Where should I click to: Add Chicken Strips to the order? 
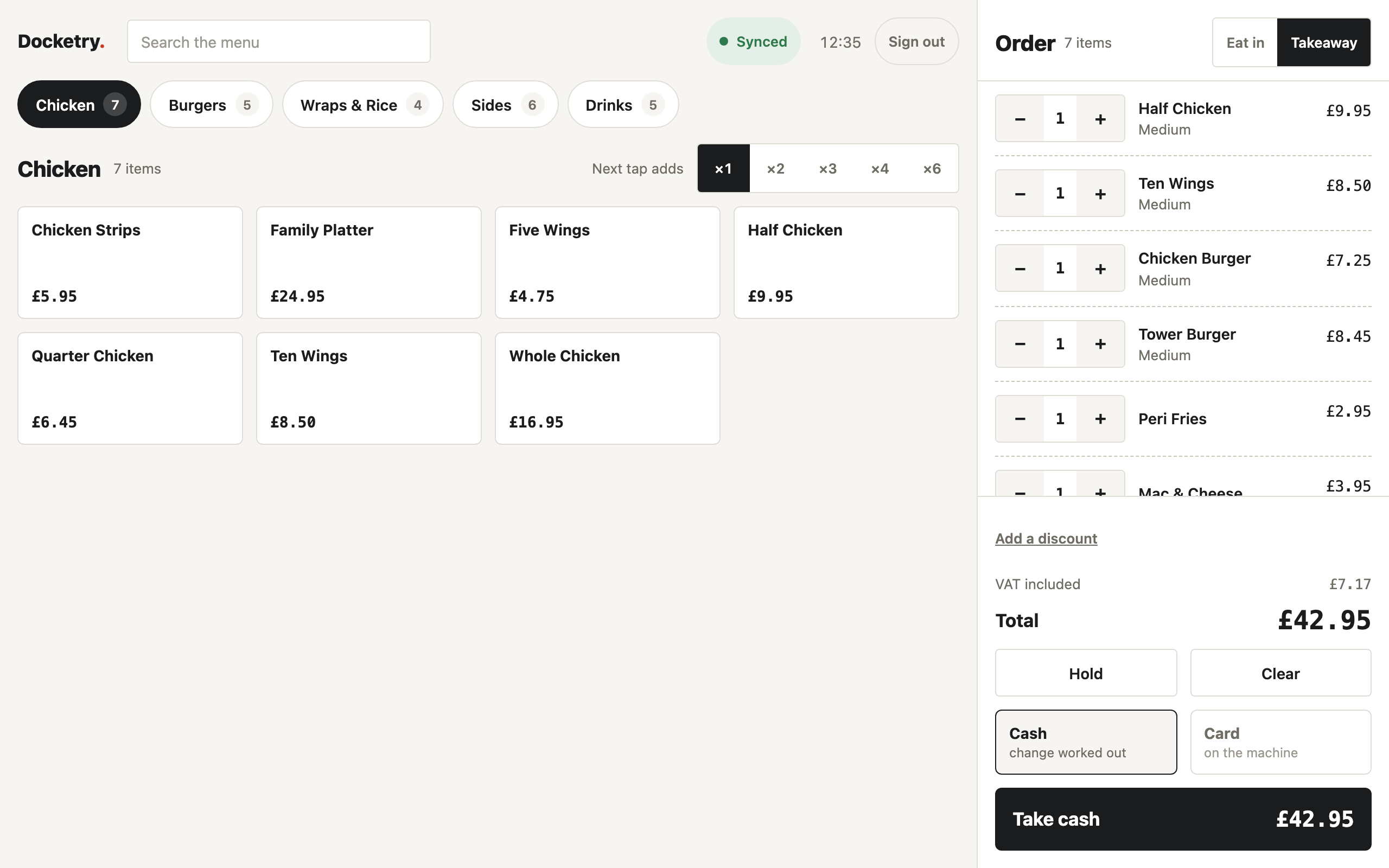point(130,263)
